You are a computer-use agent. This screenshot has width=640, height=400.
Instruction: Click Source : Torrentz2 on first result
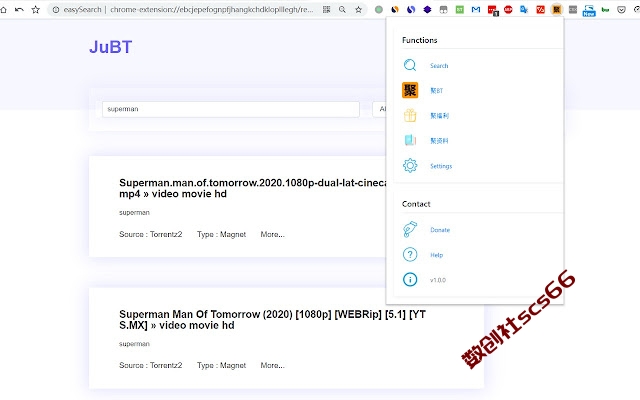(x=151, y=234)
